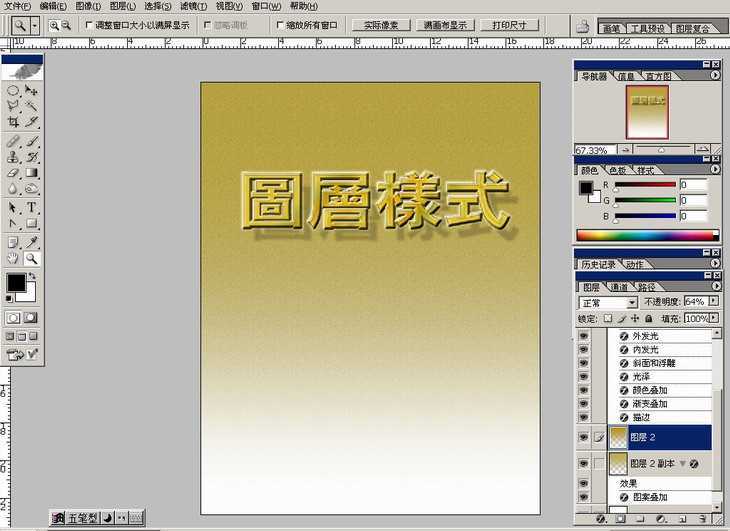Open the blend mode dropdown showing 正常
Image resolution: width=730 pixels, height=531 pixels.
coord(608,302)
